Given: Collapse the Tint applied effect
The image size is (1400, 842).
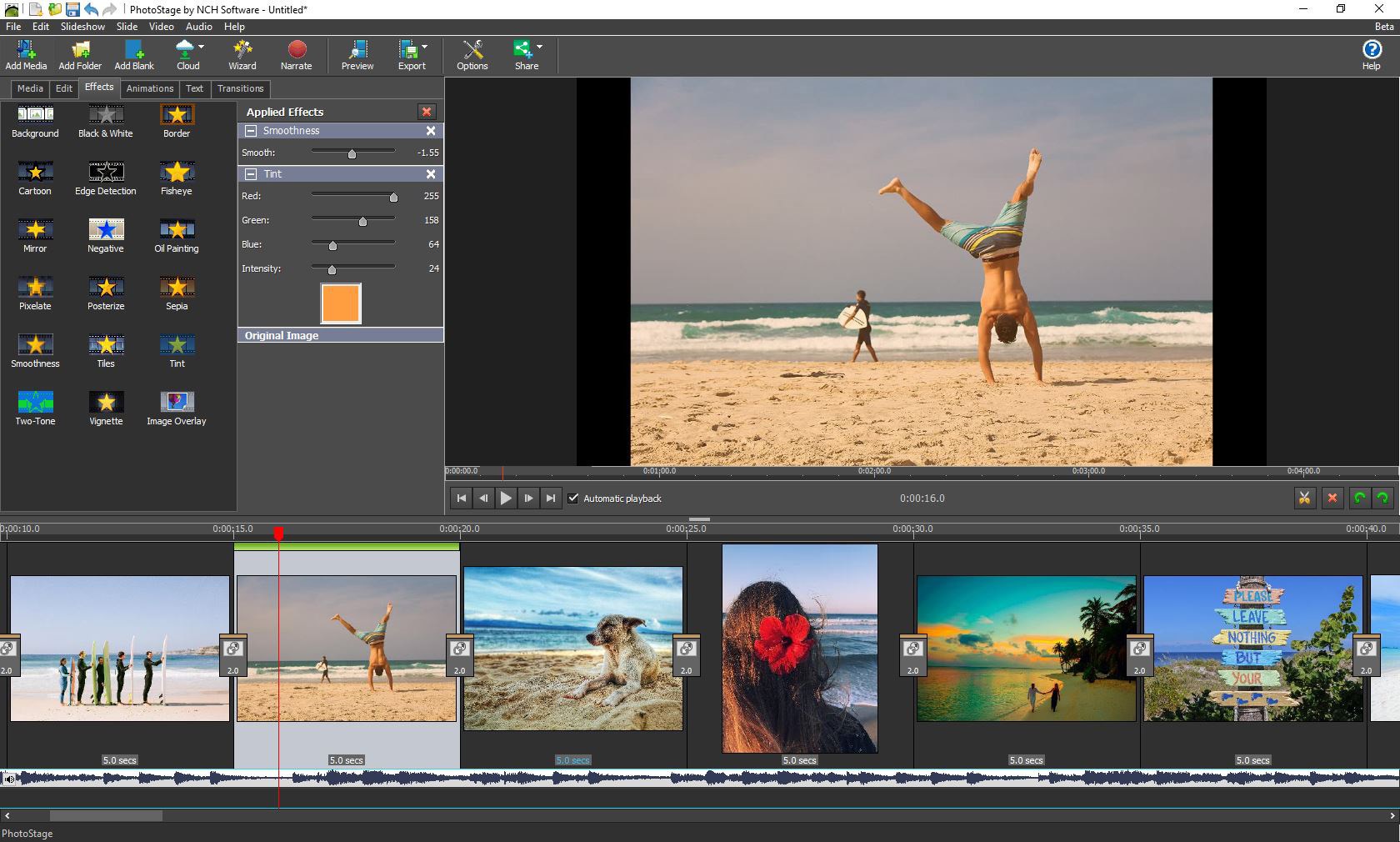Looking at the screenshot, I should tap(251, 174).
